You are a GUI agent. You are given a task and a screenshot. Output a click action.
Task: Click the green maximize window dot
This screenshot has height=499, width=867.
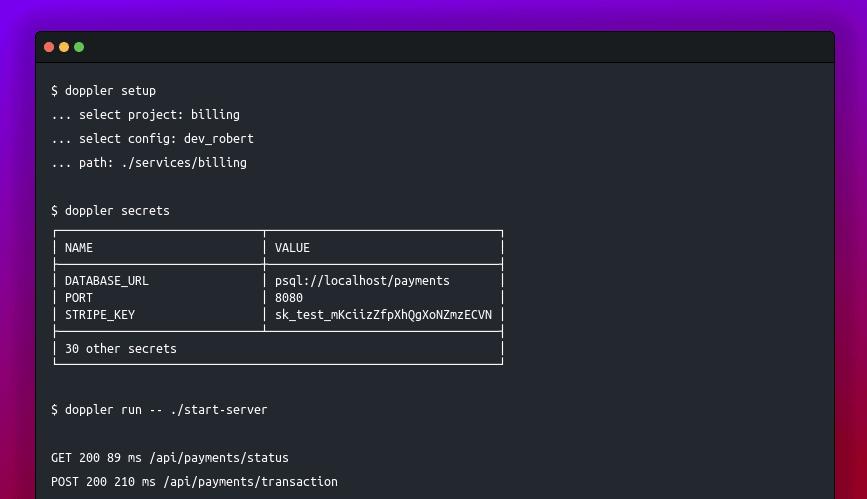point(79,47)
